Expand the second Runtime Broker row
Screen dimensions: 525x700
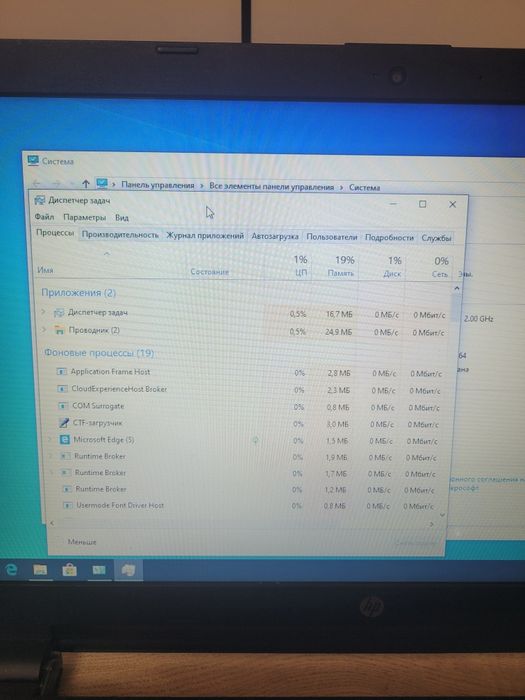coord(51,472)
